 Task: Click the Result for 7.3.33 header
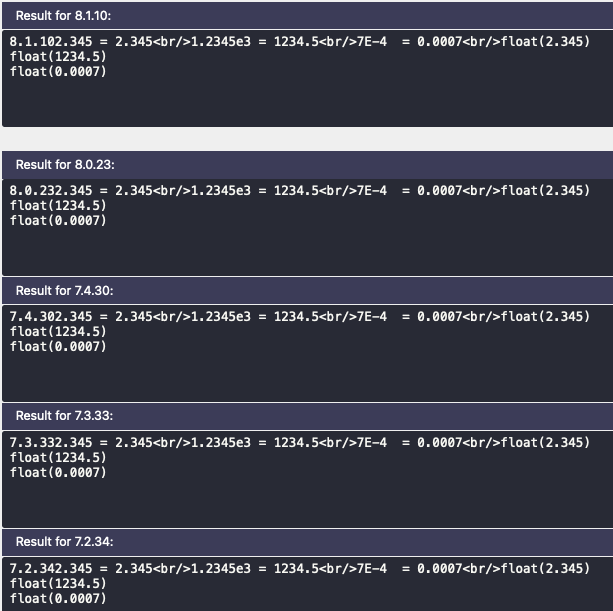coord(307,416)
